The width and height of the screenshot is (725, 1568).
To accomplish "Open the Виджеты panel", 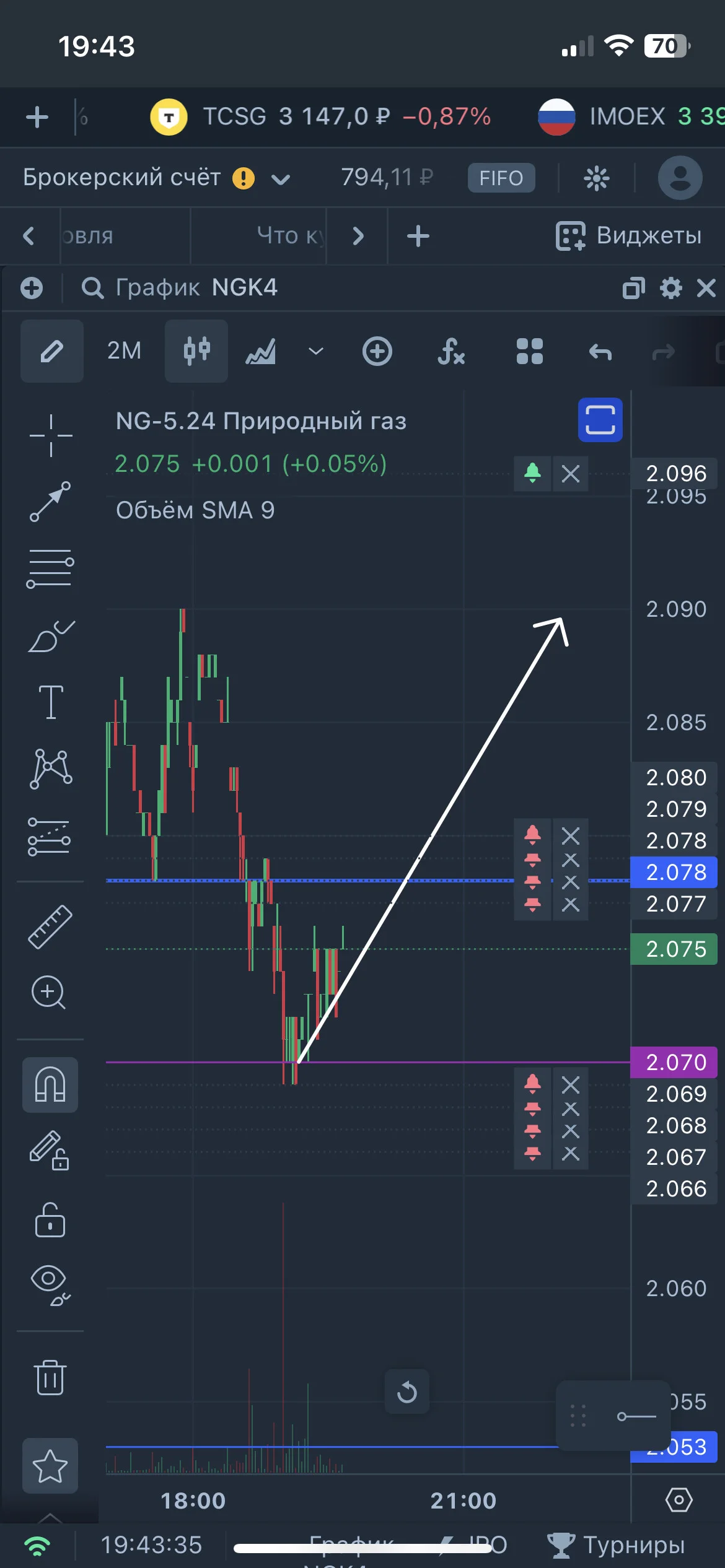I will (628, 236).
